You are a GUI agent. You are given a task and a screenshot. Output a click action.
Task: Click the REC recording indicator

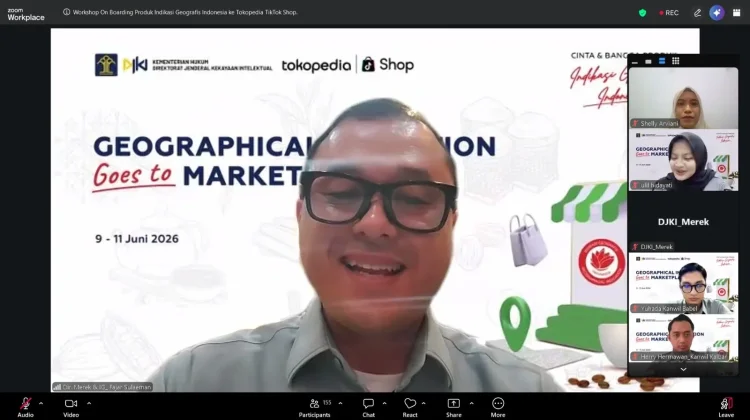pos(669,13)
